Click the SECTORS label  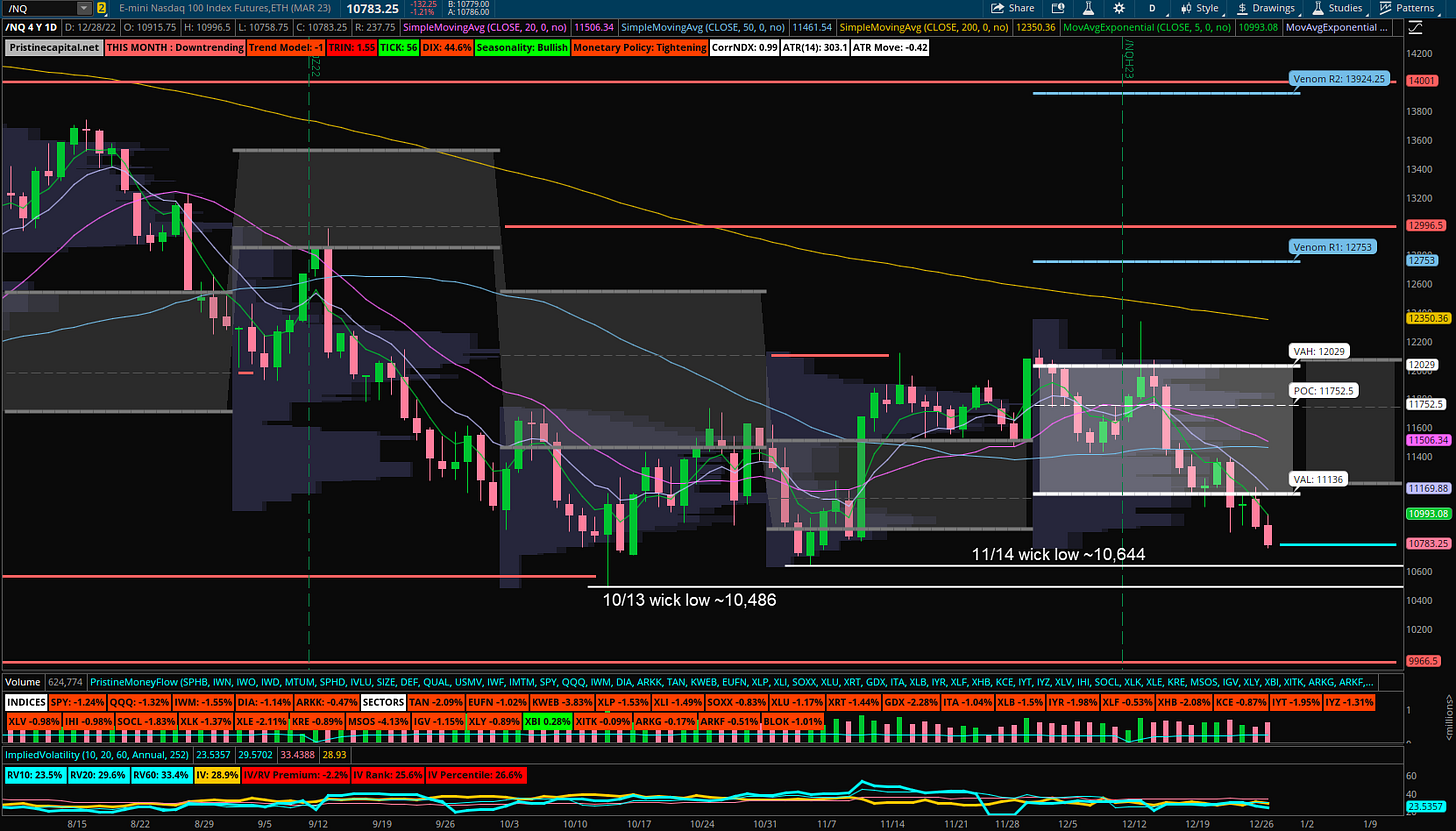click(383, 702)
